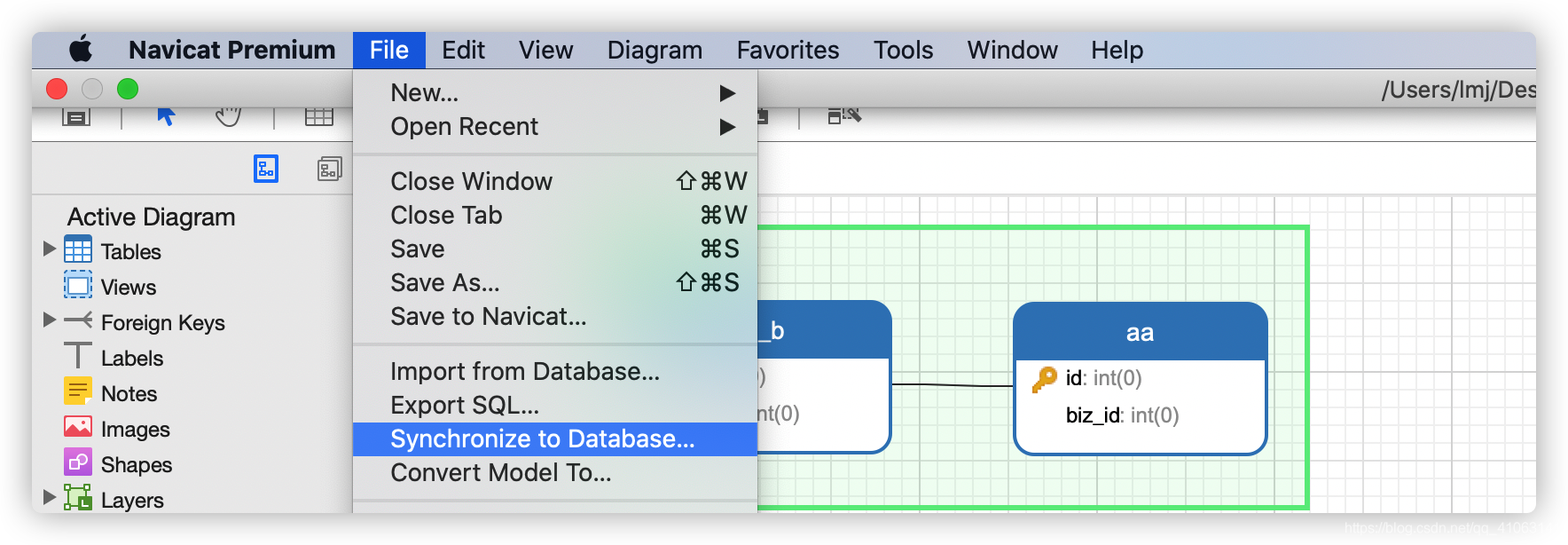This screenshot has height=545, width=1568.
Task: Open the Help menu
Action: (1117, 51)
